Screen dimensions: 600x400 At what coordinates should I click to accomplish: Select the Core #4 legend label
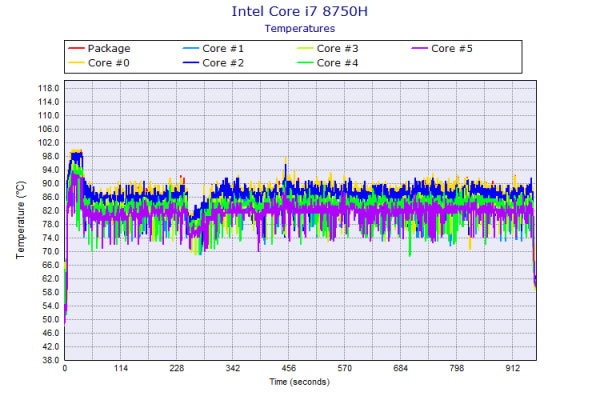(x=337, y=63)
